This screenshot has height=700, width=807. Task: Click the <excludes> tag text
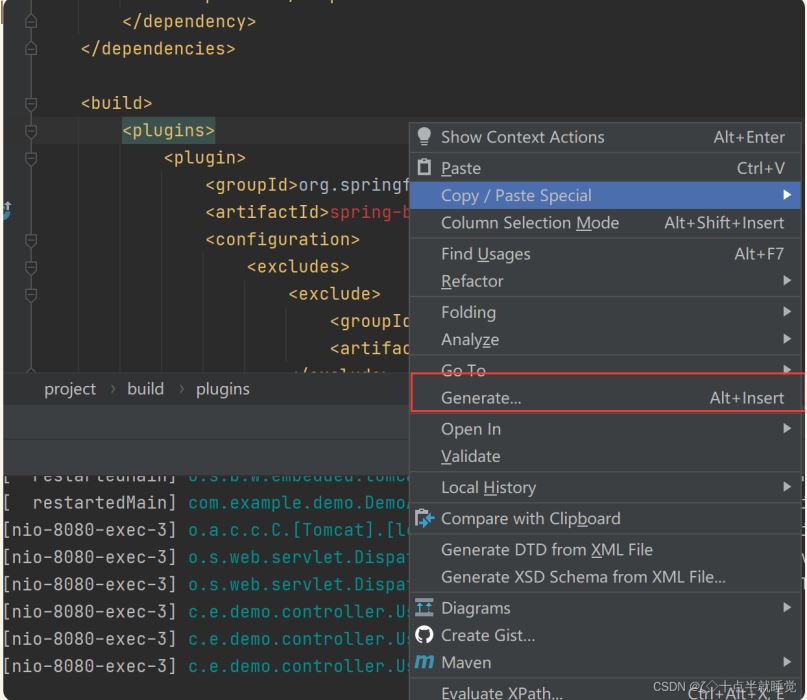(299, 267)
